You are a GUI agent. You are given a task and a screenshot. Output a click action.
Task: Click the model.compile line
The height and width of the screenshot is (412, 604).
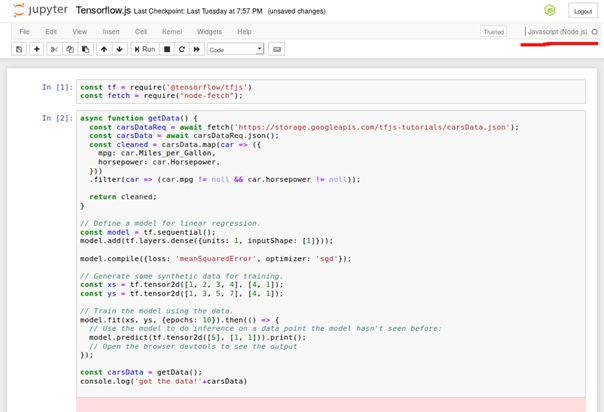click(x=216, y=259)
